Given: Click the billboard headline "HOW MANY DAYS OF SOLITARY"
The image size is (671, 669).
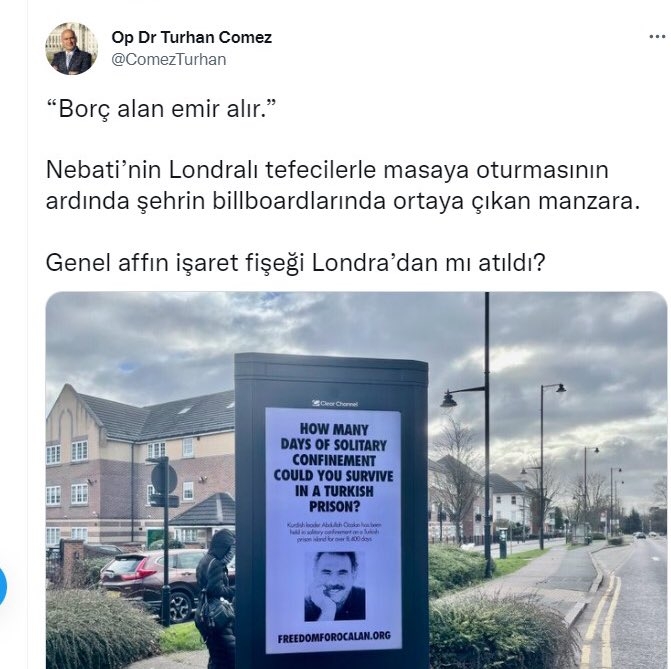Looking at the screenshot, I should pyautogui.click(x=333, y=437).
